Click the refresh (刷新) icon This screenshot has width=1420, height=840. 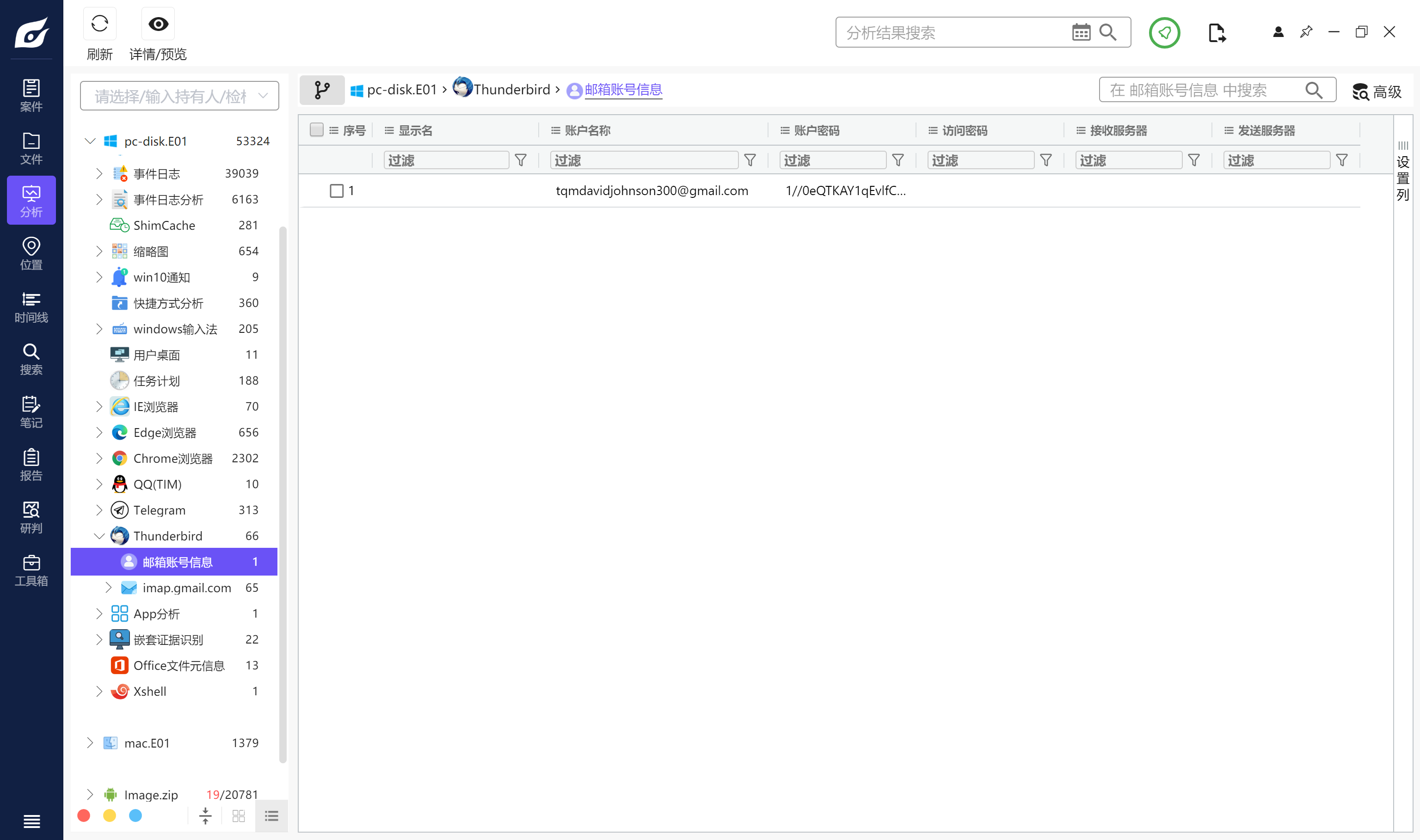99,24
